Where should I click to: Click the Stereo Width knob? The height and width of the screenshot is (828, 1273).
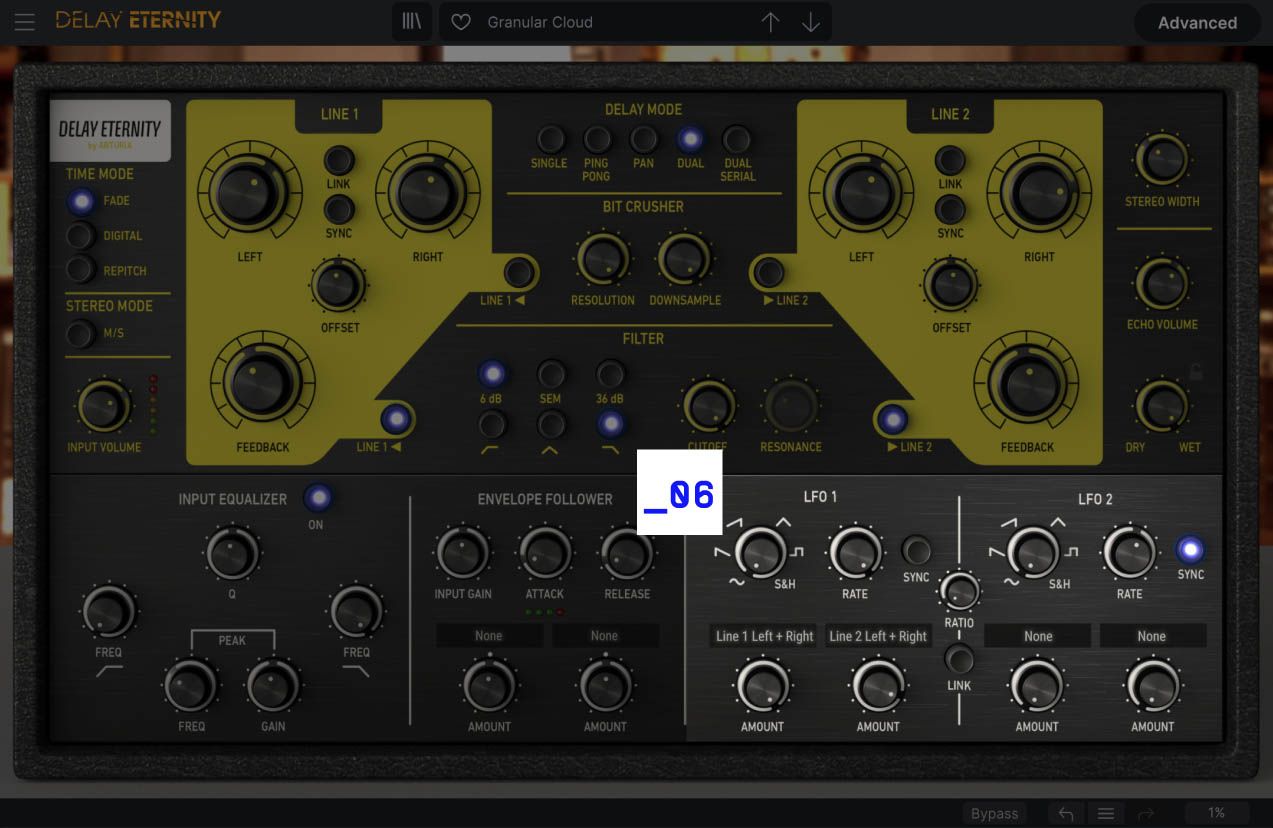[1162, 160]
